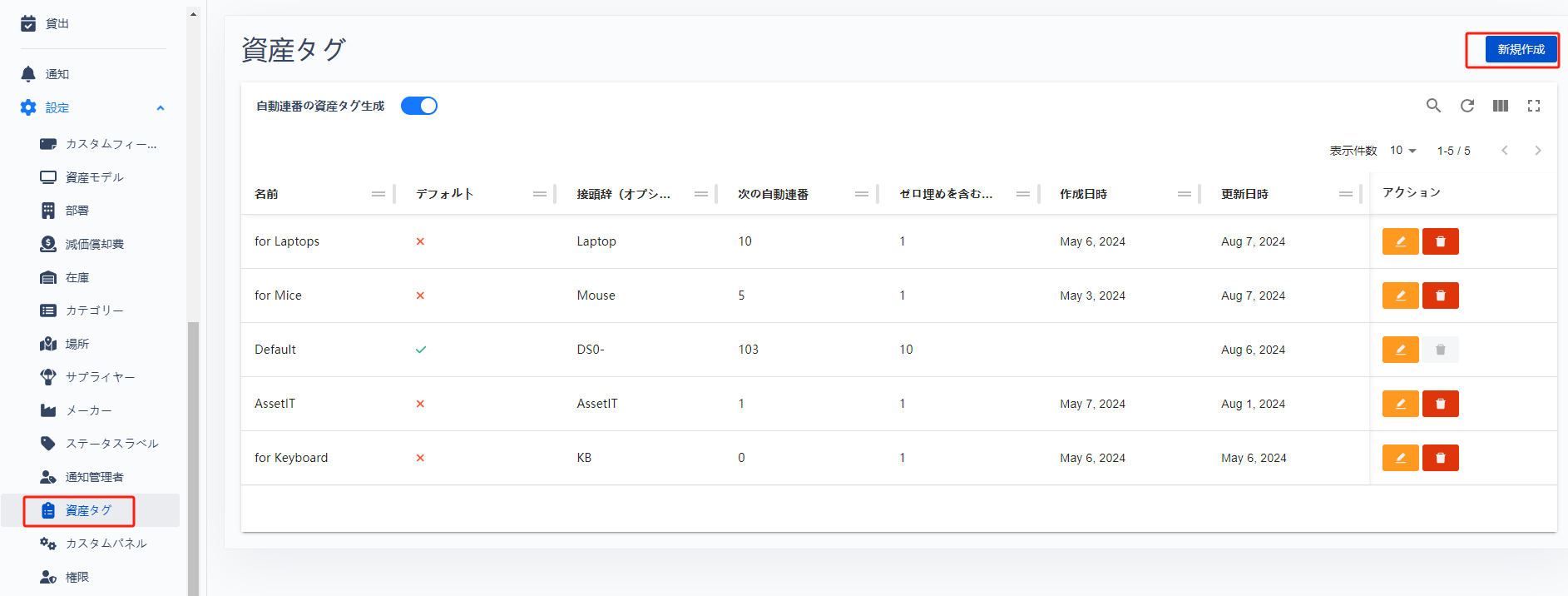Toggle 自動連番の資産タグ生成 switch off
1568x596 pixels.
point(419,106)
